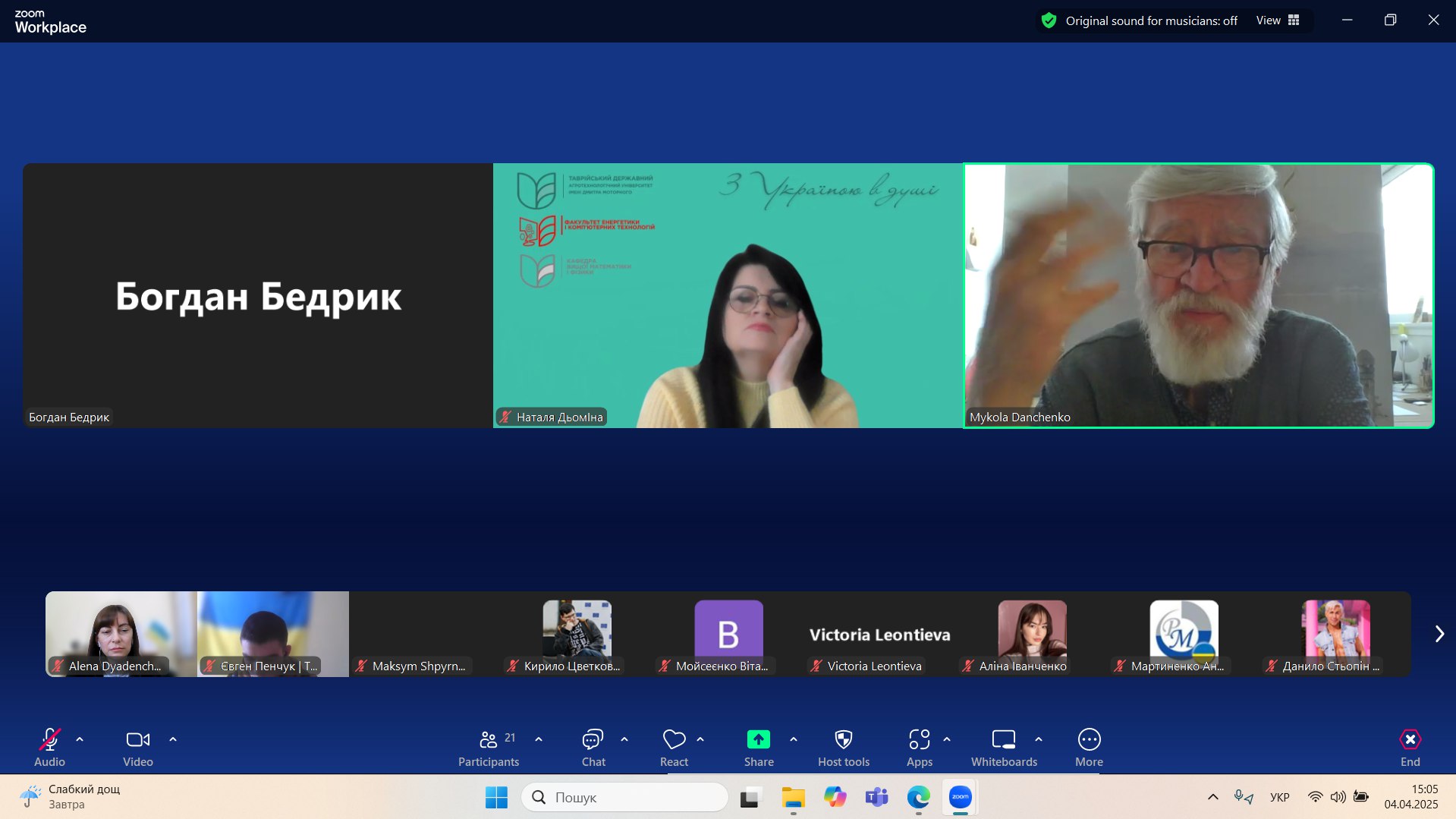The height and width of the screenshot is (819, 1456).
Task: Select Alena Dyadenchuk's video thumbnail
Action: 121,634
